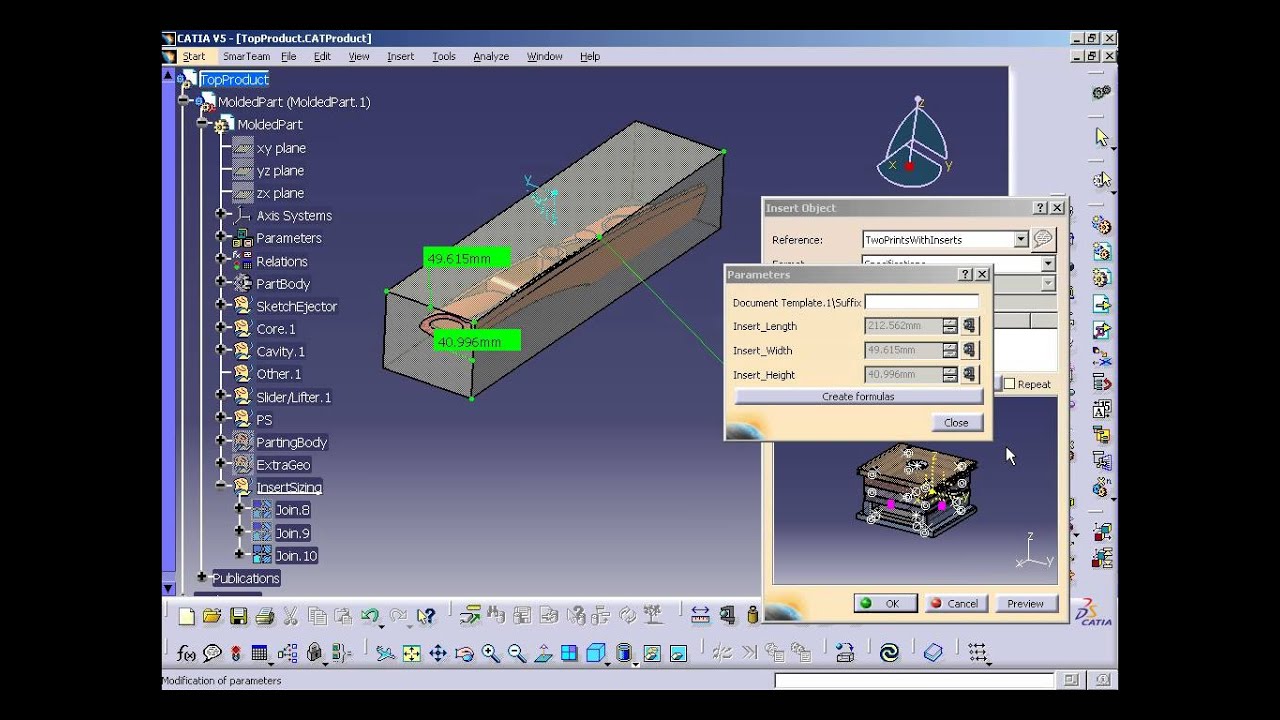Viewport: 1280px width, 720px height.
Task: Select the Pan arrows icon
Action: [x=438, y=654]
